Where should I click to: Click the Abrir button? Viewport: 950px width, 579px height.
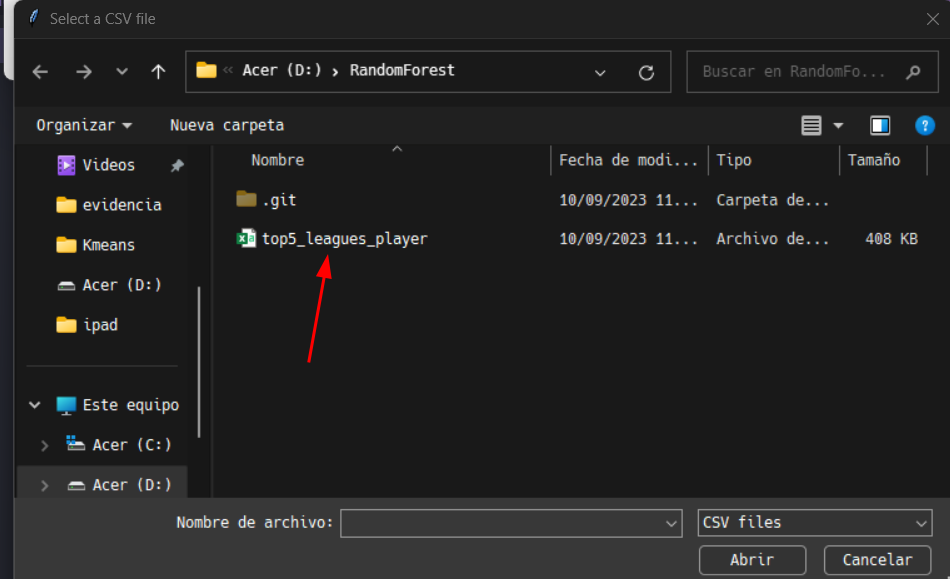click(x=752, y=560)
